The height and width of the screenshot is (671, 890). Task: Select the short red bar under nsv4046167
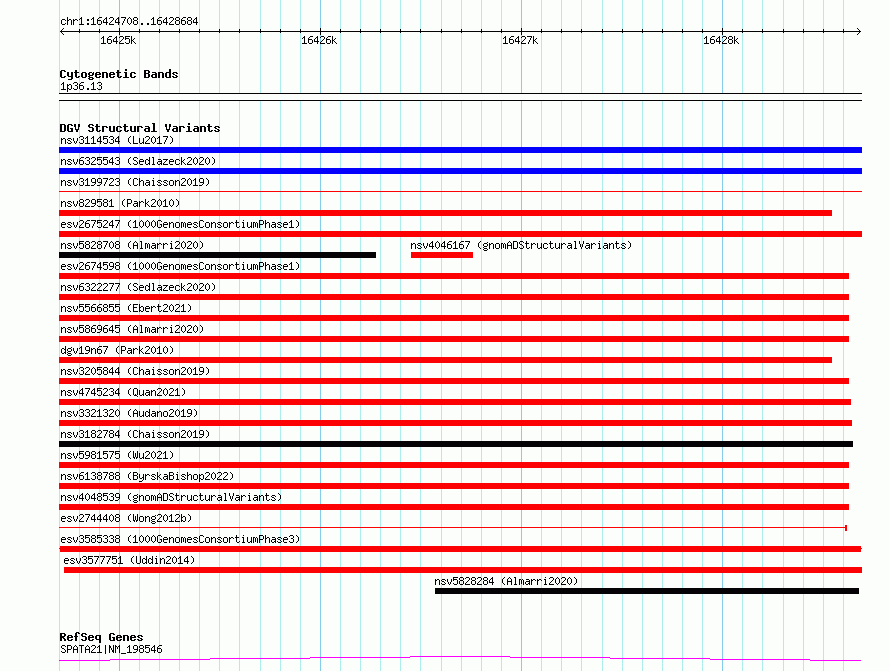click(x=442, y=255)
